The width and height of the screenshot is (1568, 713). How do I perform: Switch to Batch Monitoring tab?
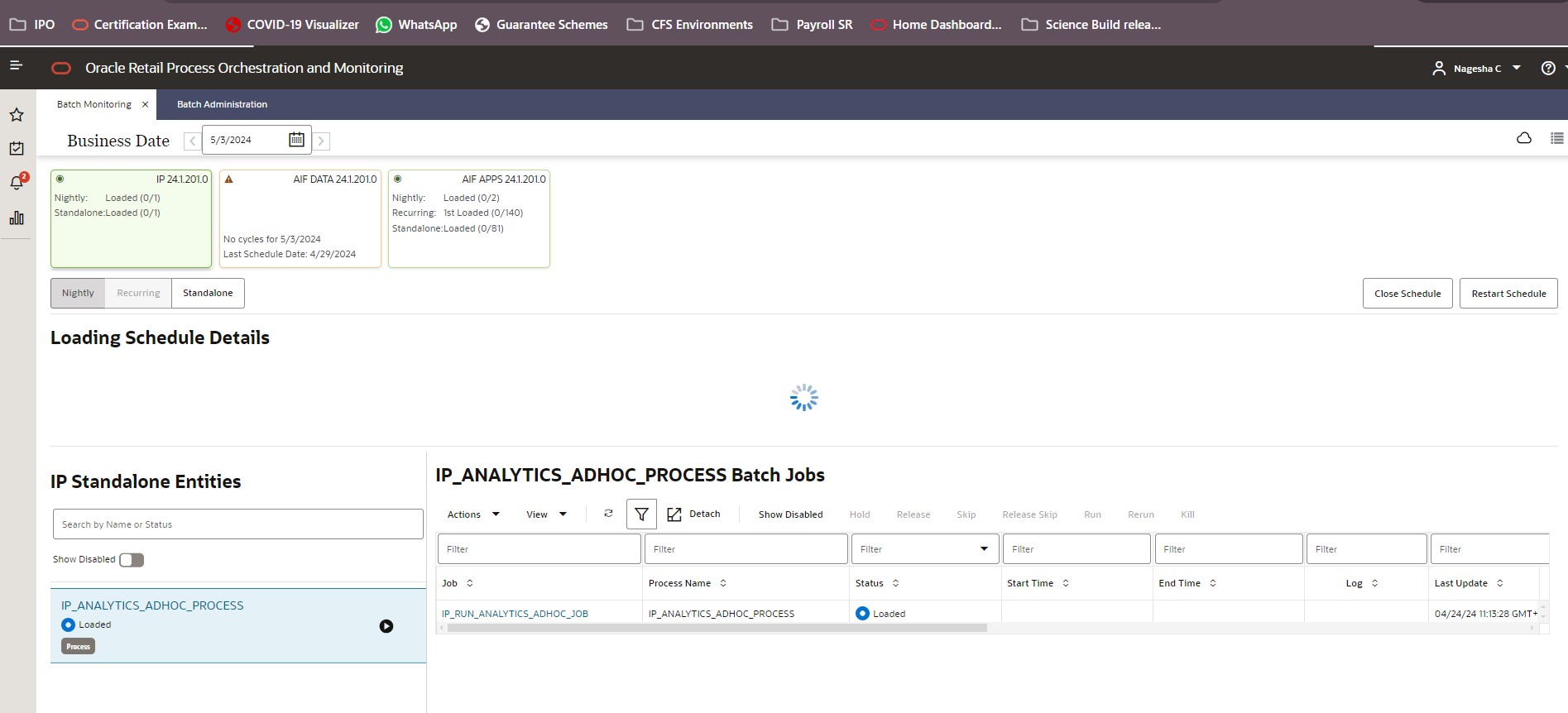pyautogui.click(x=94, y=104)
